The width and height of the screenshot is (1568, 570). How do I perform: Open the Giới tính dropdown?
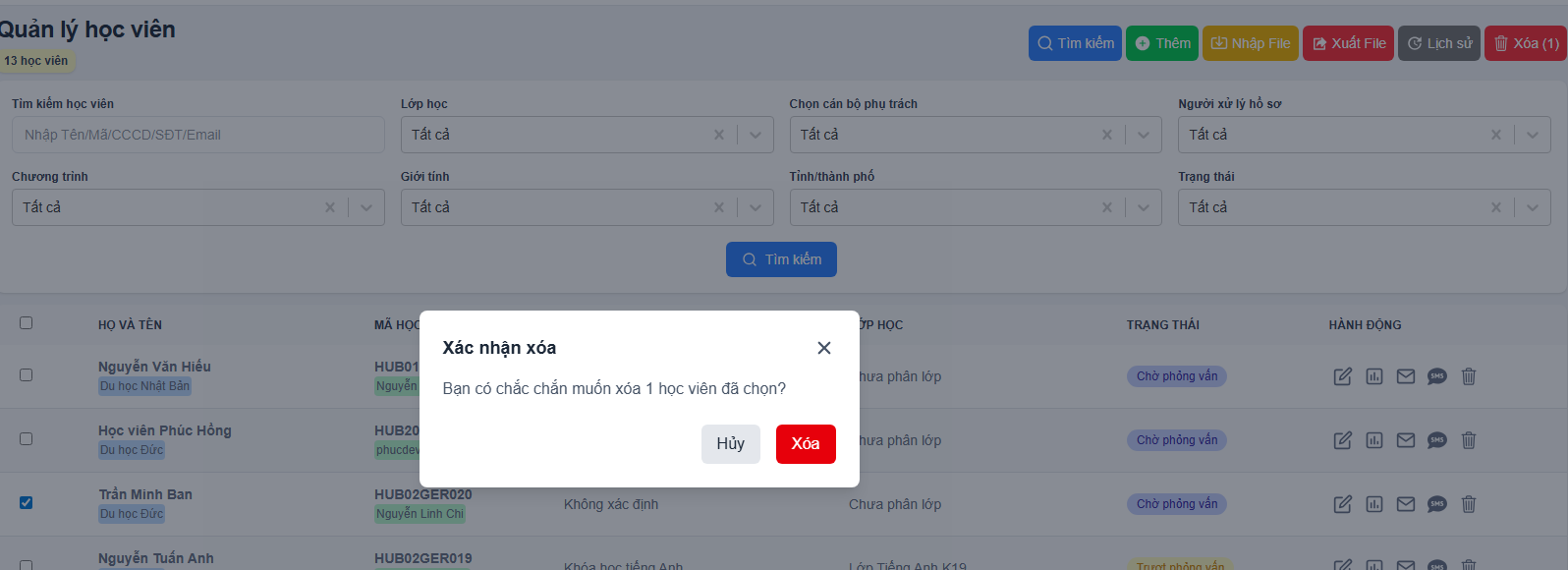tap(756, 207)
